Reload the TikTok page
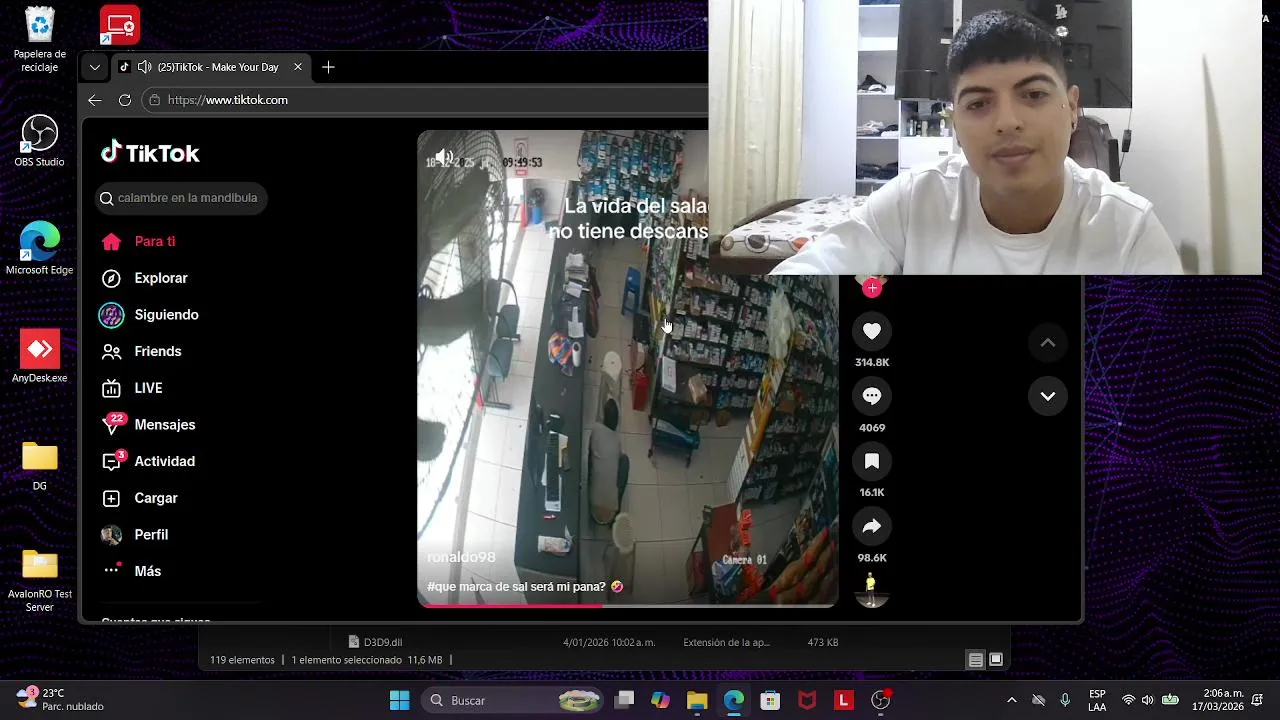Screen dimensions: 1280x720 click(125, 100)
